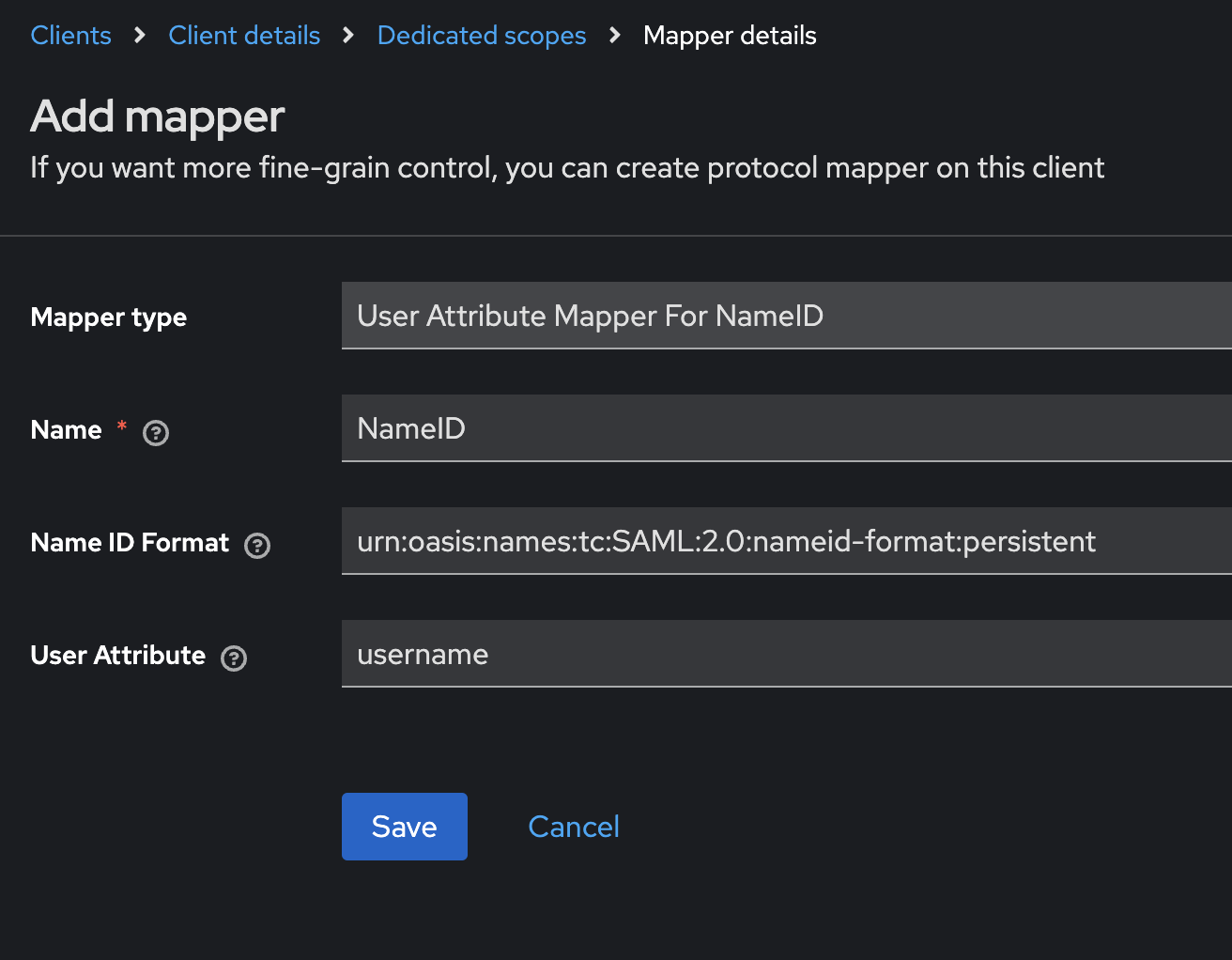This screenshot has width=1232, height=960.
Task: Select Mapper details breadcrumb text
Action: pos(730,36)
